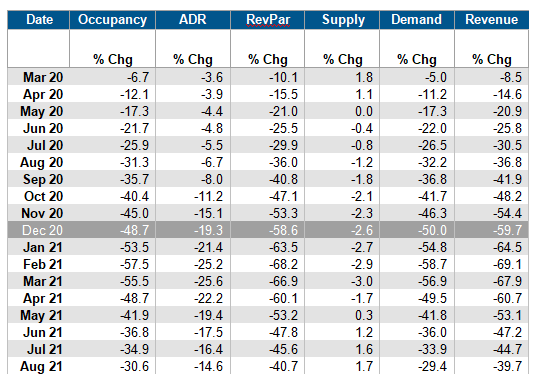The image size is (541, 388).
Task: Click the Revenue column header
Action: point(492,20)
